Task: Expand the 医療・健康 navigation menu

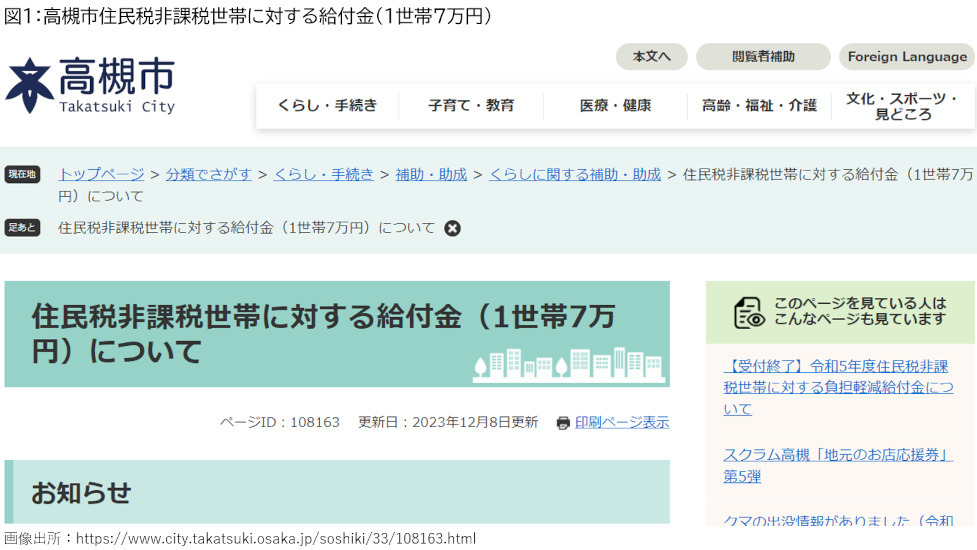Action: pyautogui.click(x=615, y=106)
